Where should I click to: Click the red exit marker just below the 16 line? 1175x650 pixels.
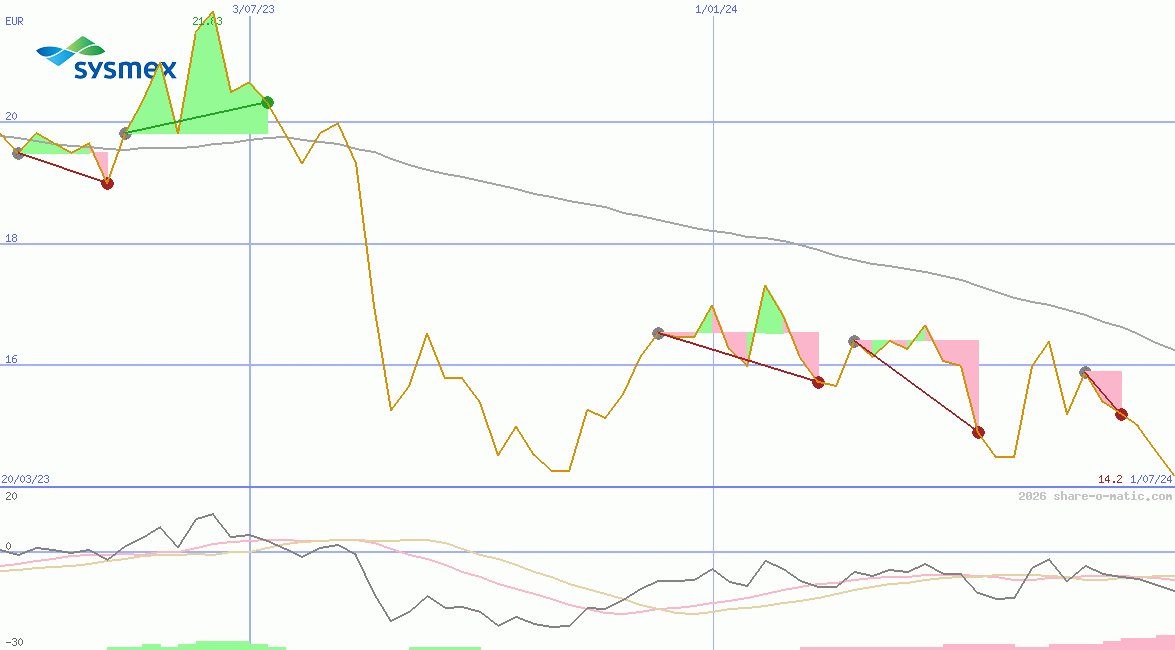tap(818, 382)
